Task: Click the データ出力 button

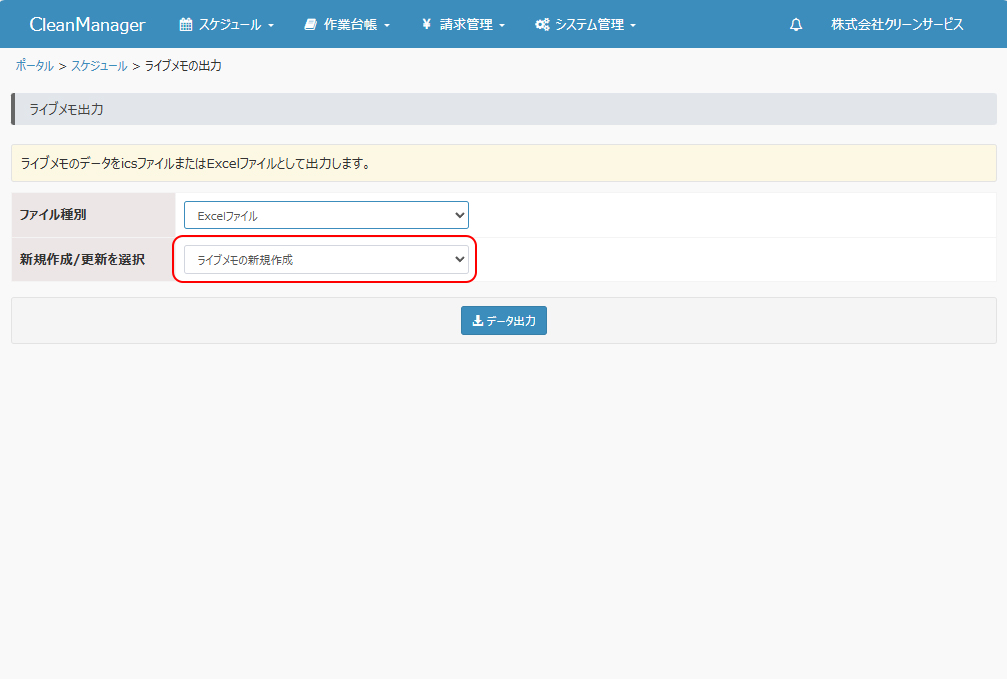Action: tap(504, 321)
